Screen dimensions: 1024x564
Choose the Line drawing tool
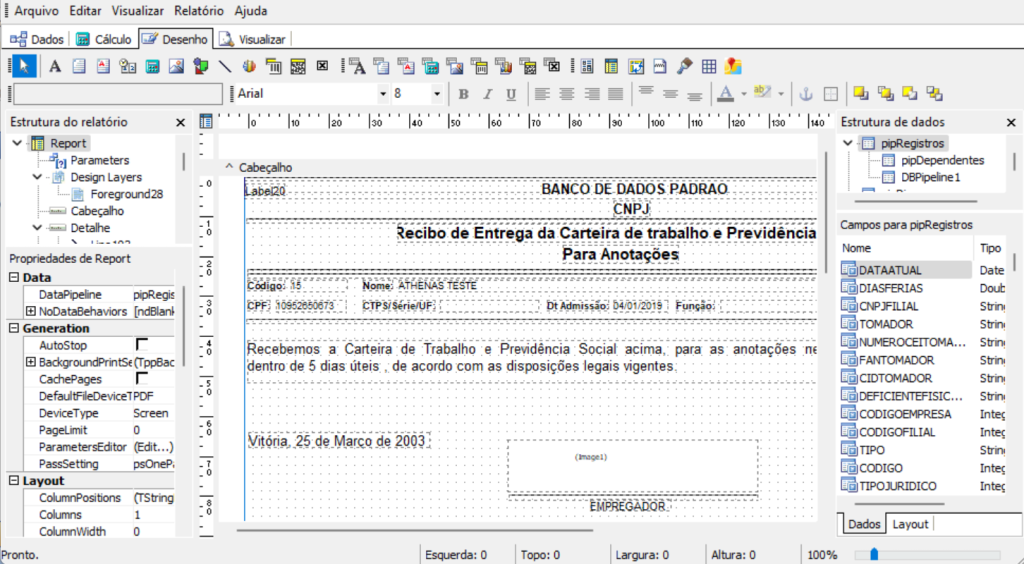click(x=225, y=66)
